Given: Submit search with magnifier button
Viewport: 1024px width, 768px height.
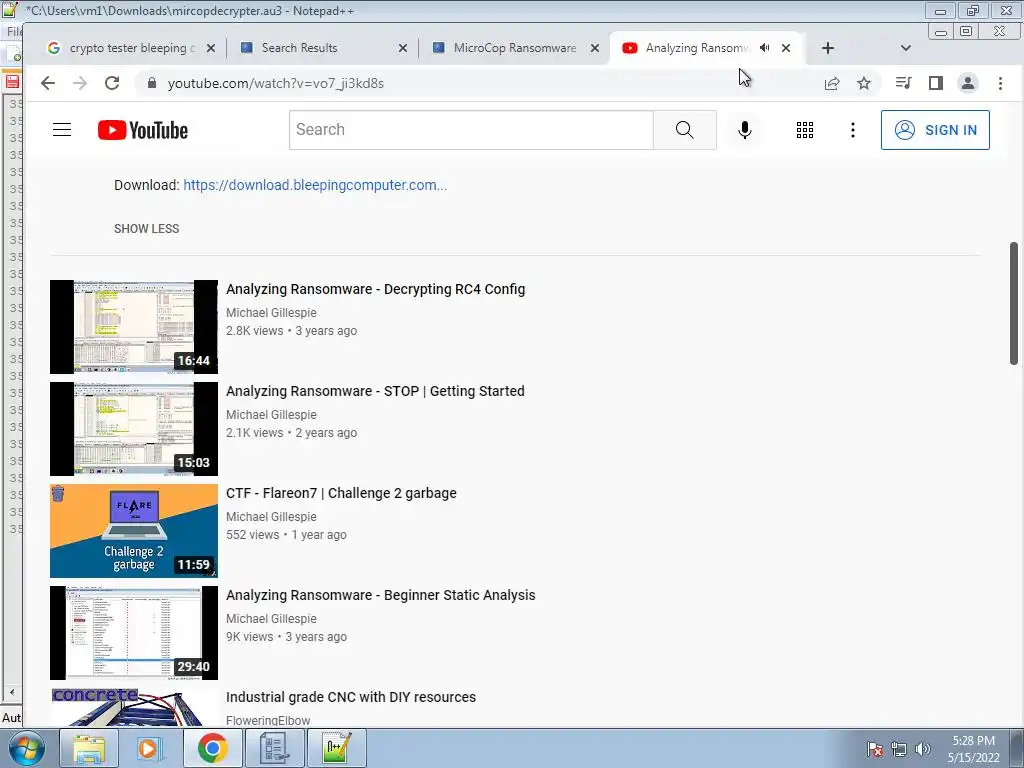Looking at the screenshot, I should (684, 129).
